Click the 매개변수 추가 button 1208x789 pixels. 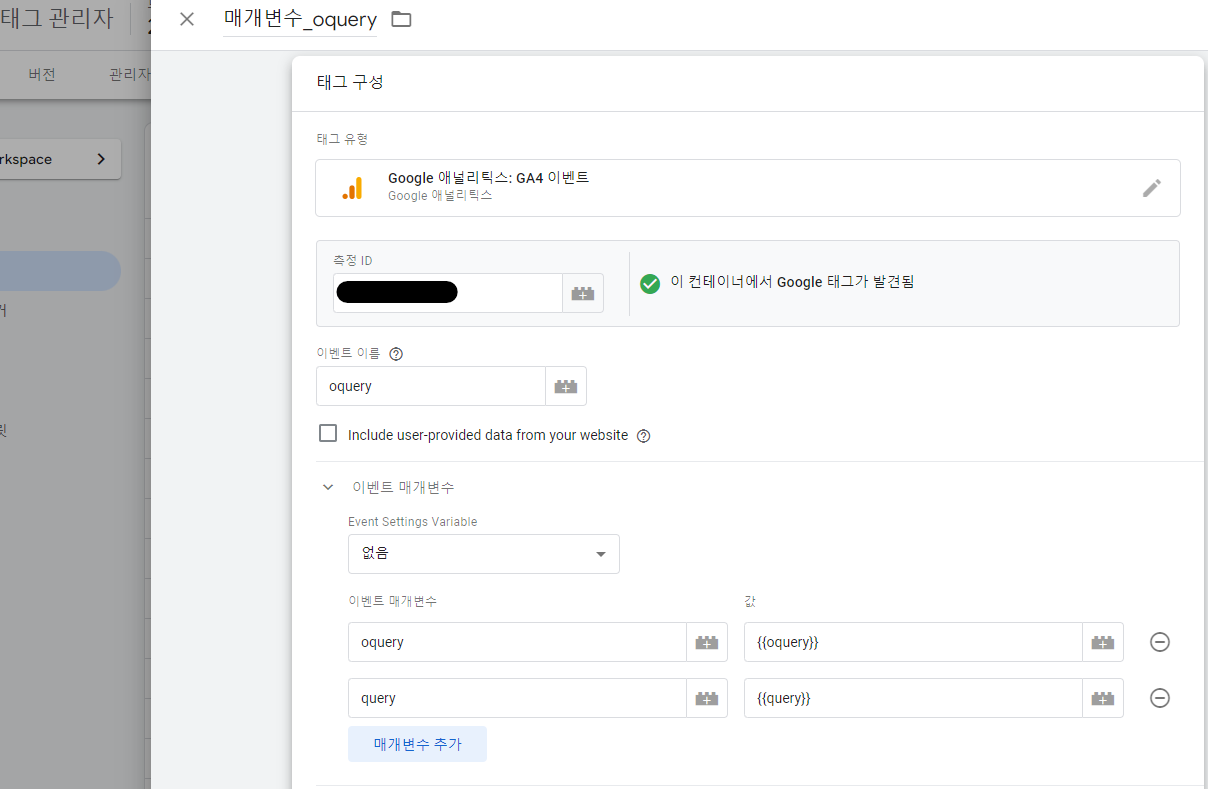pos(417,744)
